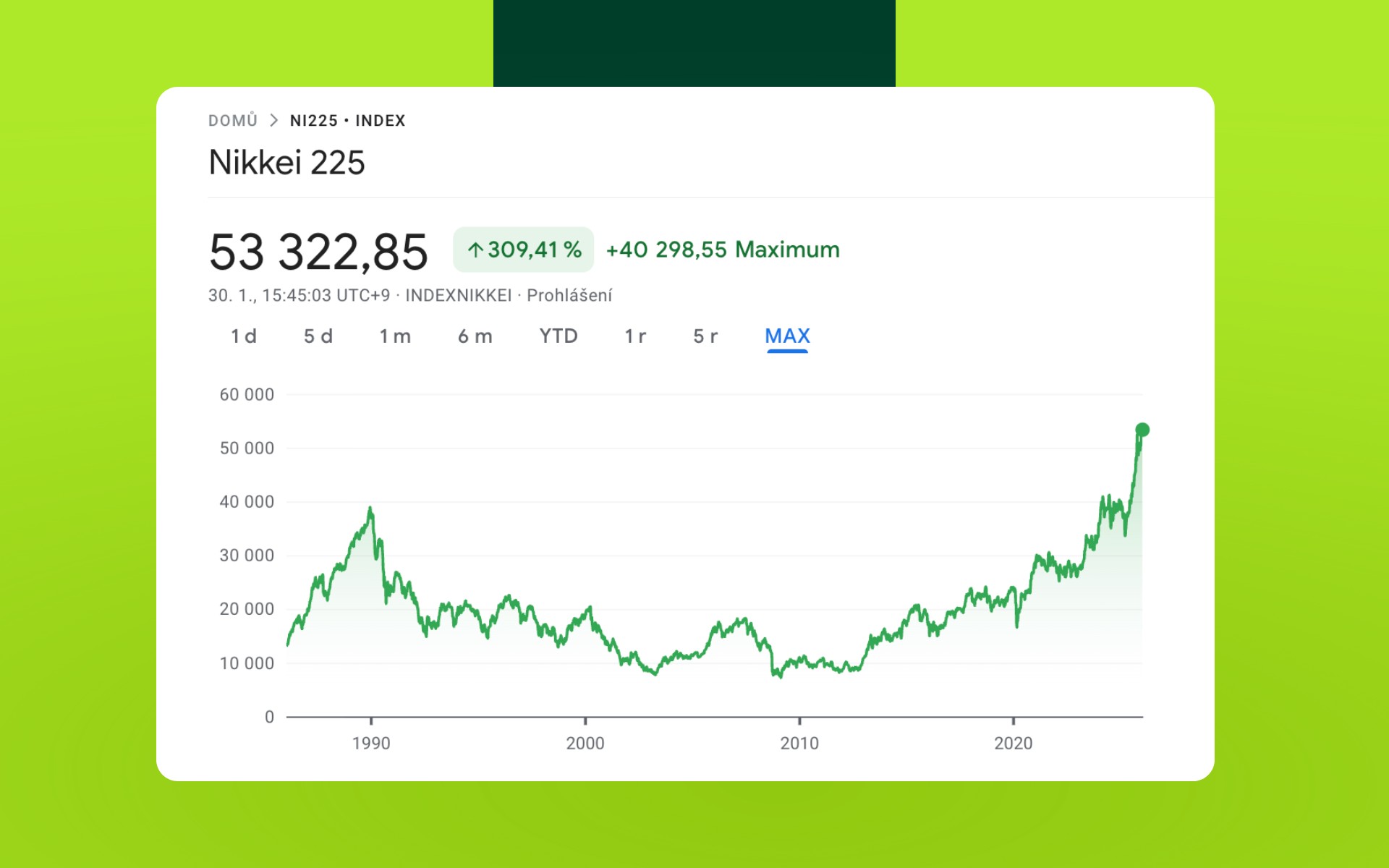Select the 5 d range tab
The width and height of the screenshot is (1389, 868).
coord(318,336)
